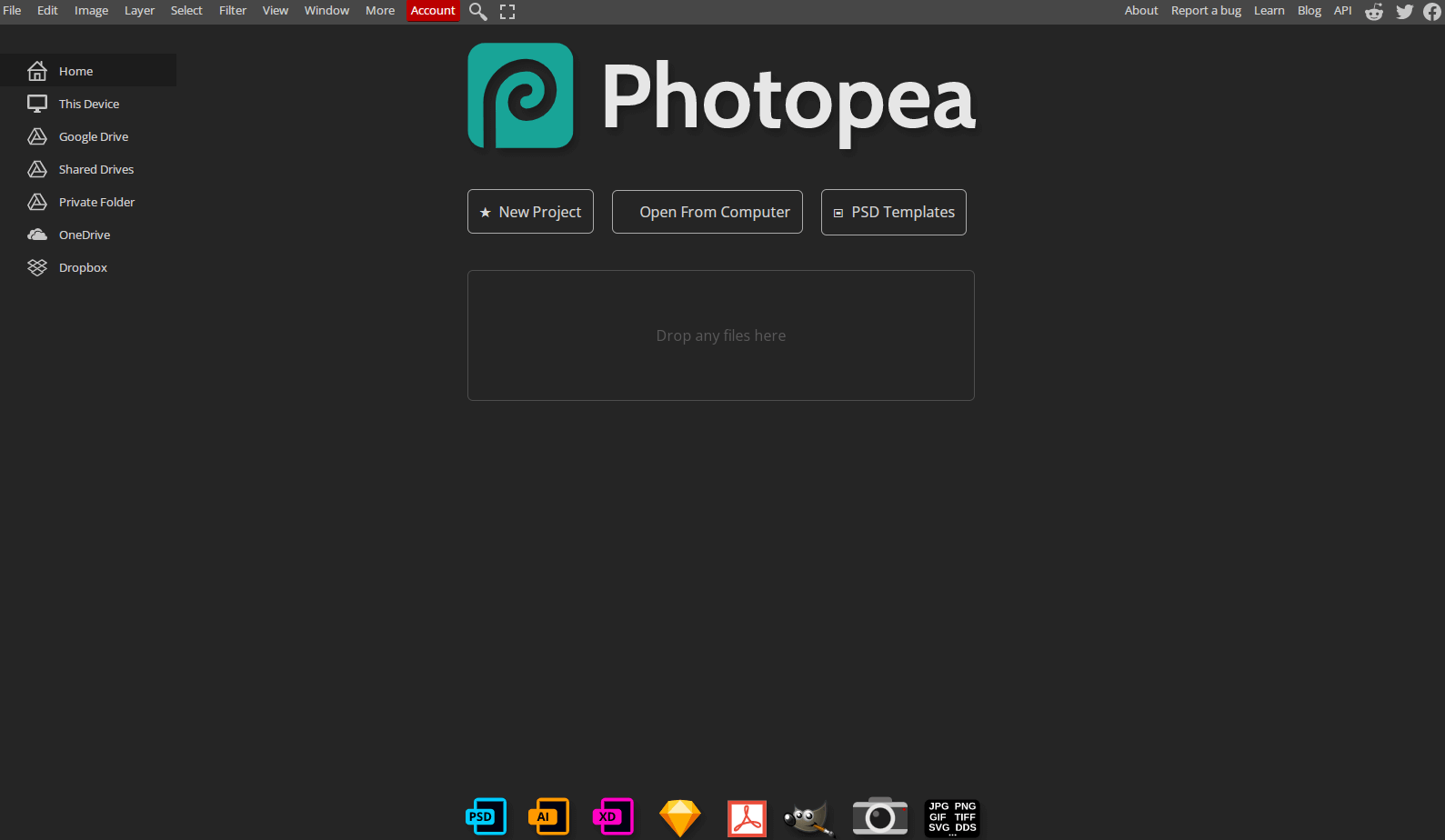Click the PSD format icon
The width and height of the screenshot is (1445, 840).
(486, 816)
